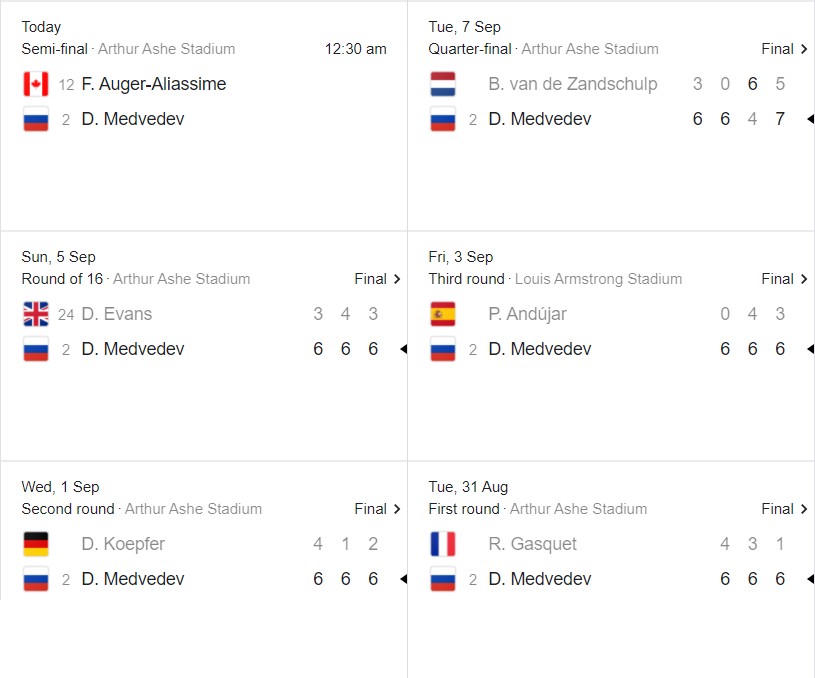Click the Germany flag beside D. Koepfer
Image resolution: width=815 pixels, height=678 pixels.
[x=36, y=544]
